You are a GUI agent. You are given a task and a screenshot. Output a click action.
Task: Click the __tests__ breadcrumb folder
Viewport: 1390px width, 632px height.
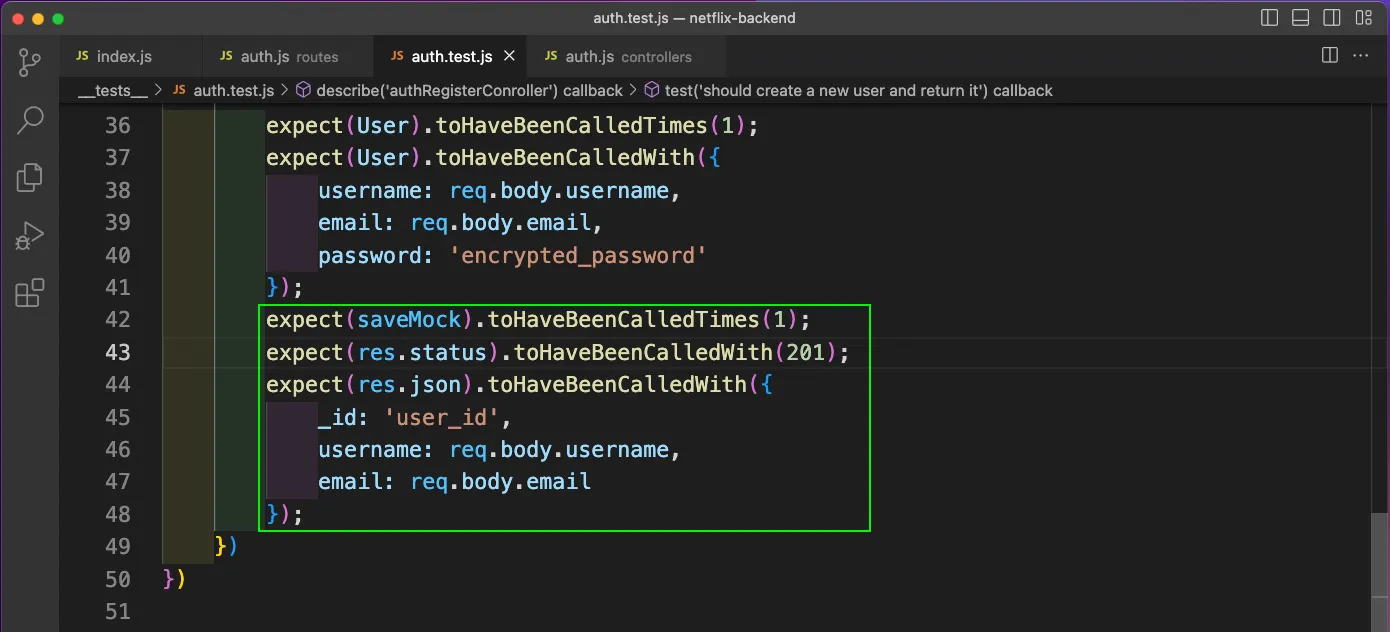[113, 90]
